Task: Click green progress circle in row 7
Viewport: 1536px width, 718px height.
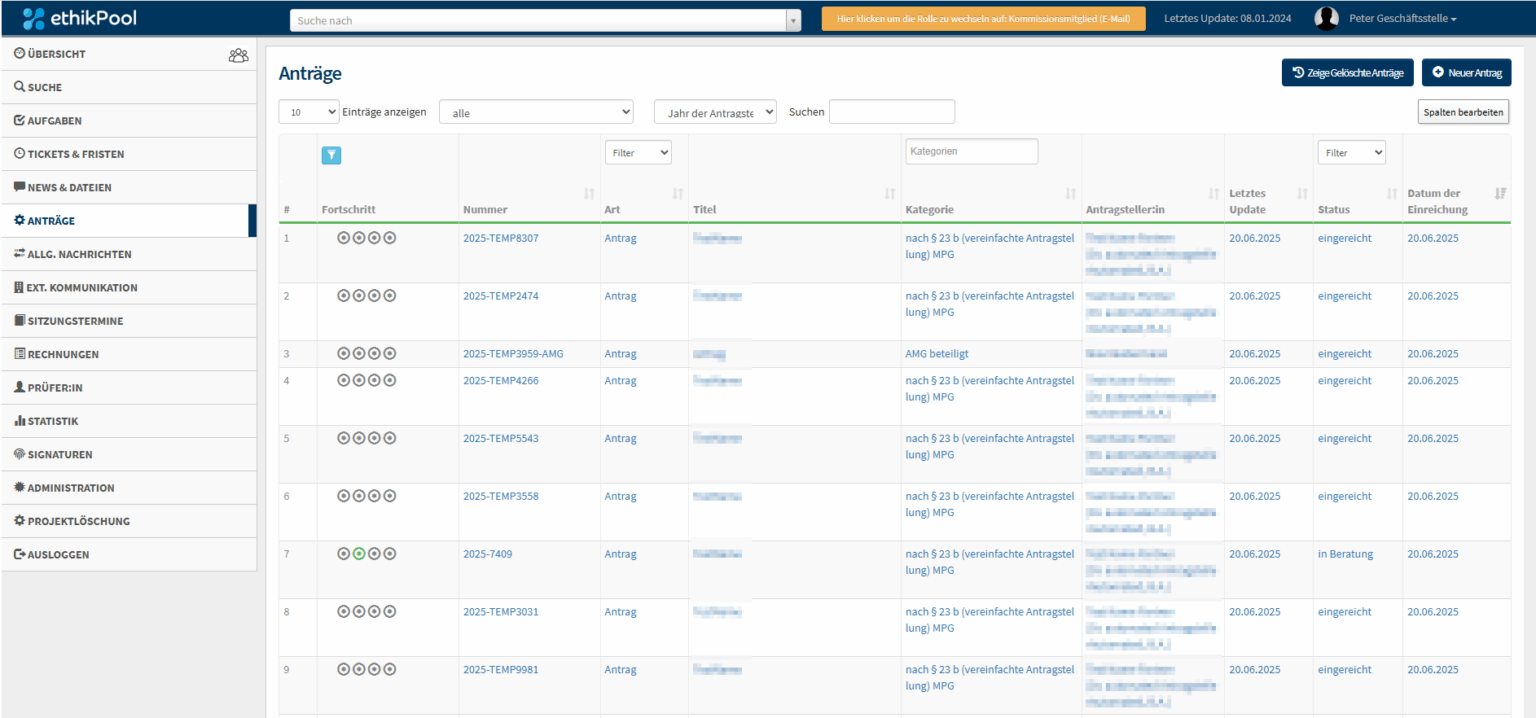Action: (359, 554)
